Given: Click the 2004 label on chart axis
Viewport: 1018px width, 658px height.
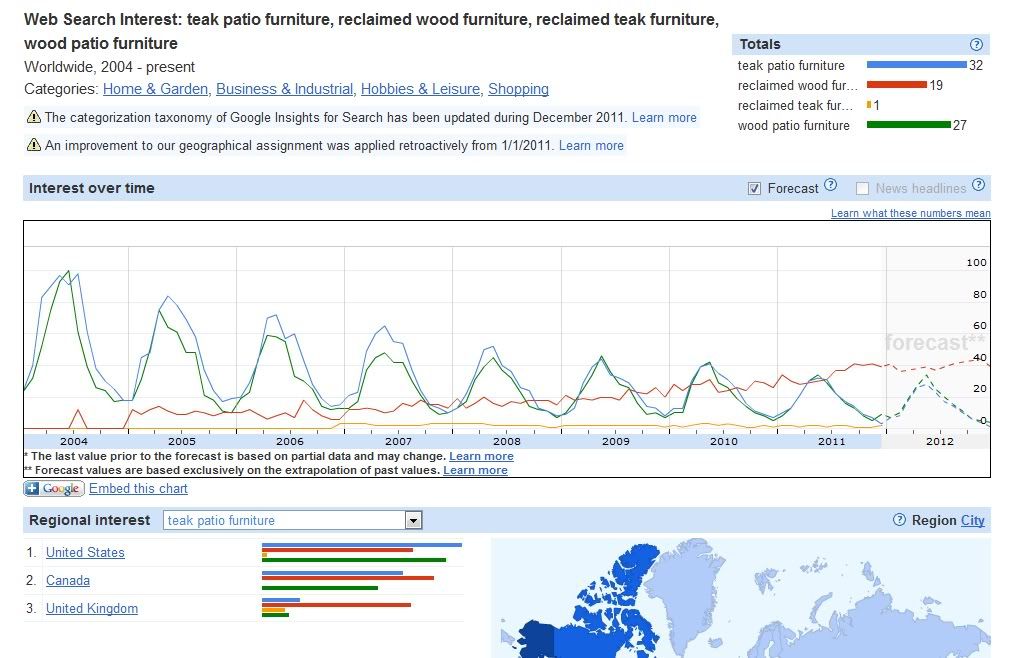Looking at the screenshot, I should coord(73,441).
